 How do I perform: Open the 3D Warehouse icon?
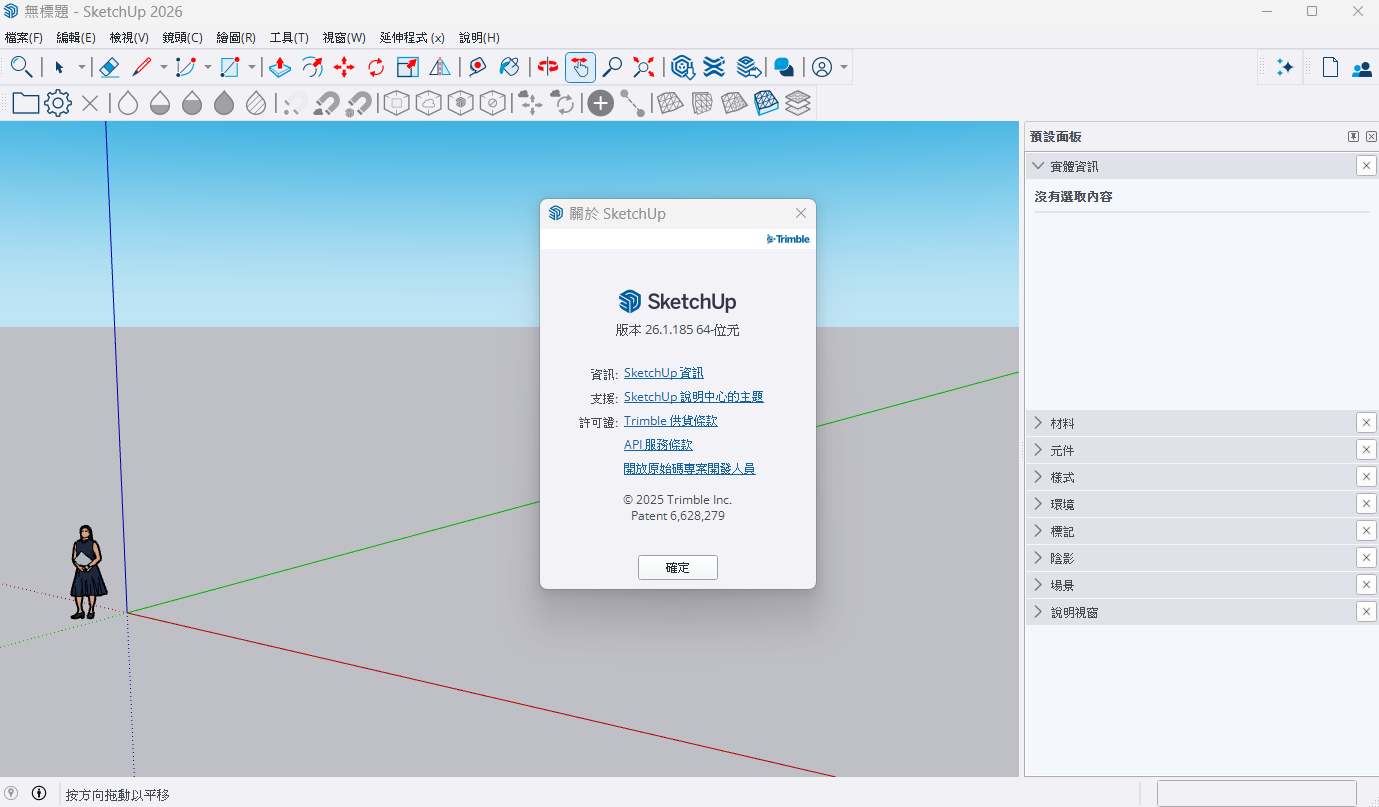click(683, 67)
